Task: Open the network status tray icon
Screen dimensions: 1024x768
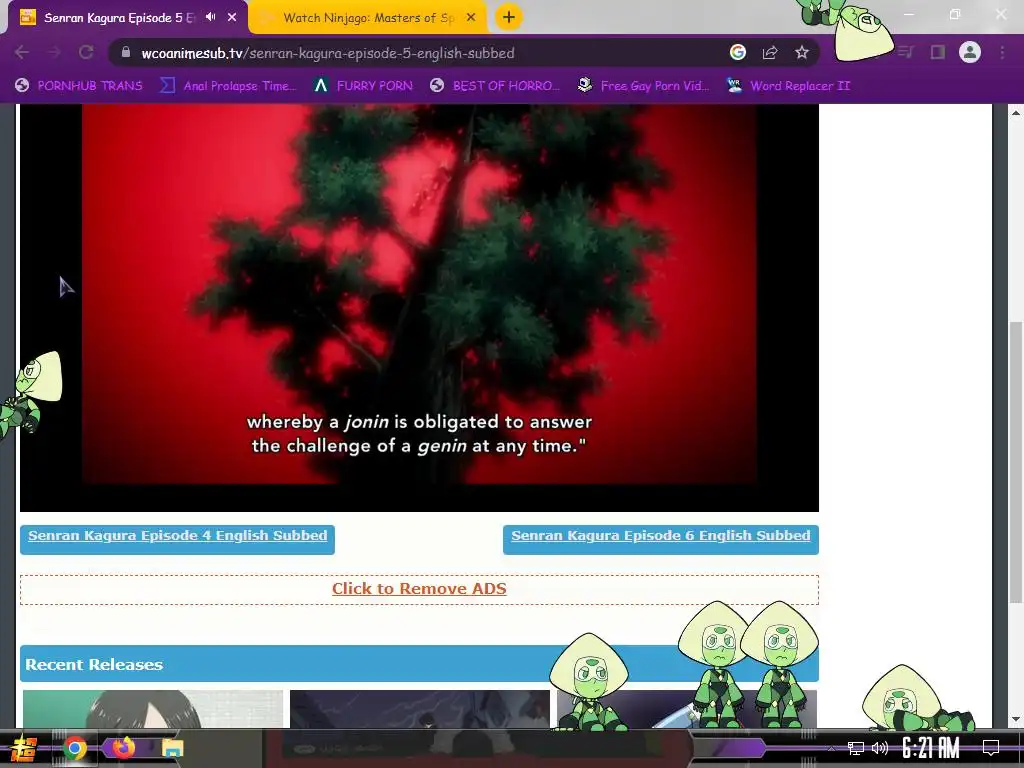Action: [856, 748]
